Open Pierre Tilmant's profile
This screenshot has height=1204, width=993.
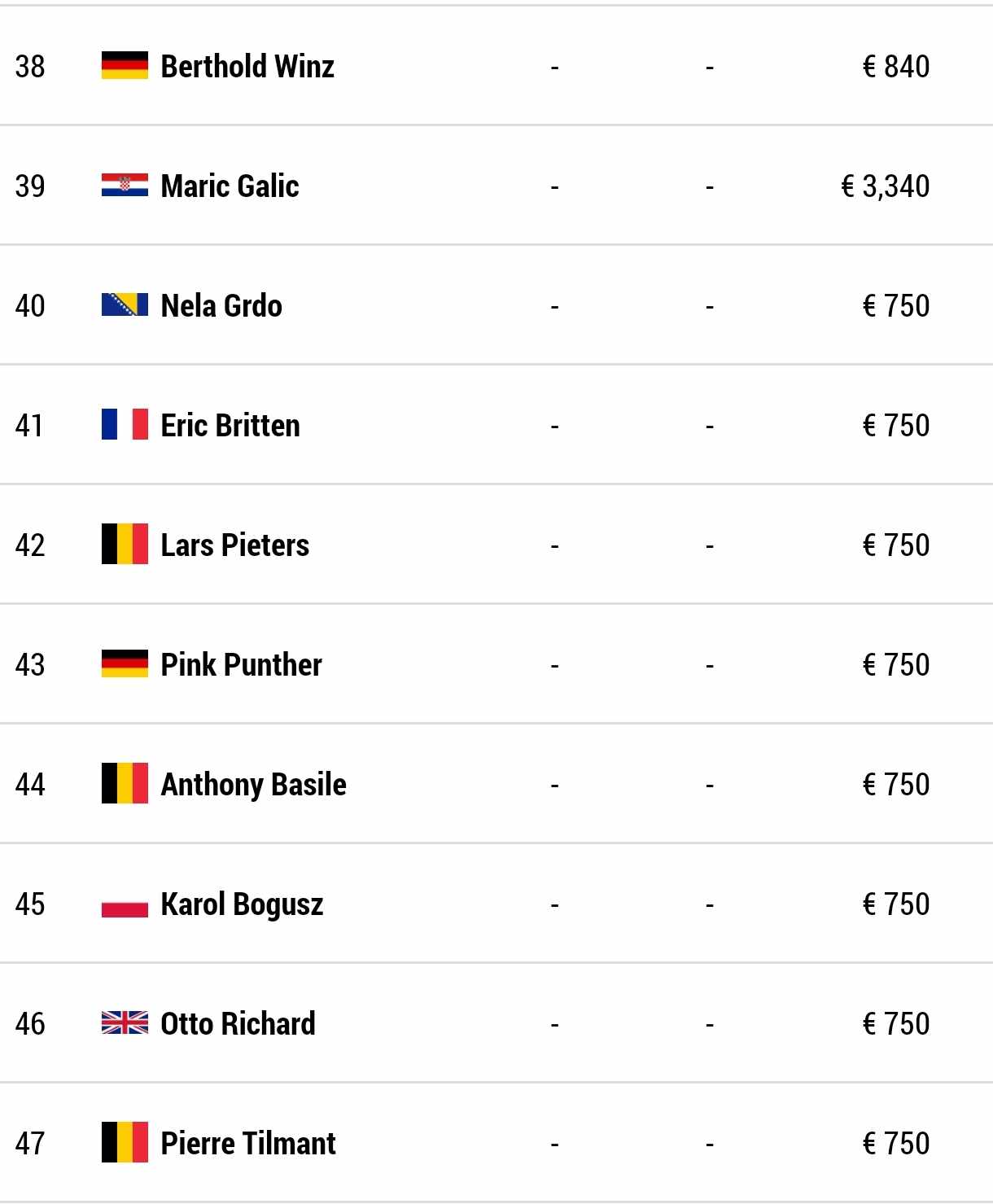coord(248,1143)
